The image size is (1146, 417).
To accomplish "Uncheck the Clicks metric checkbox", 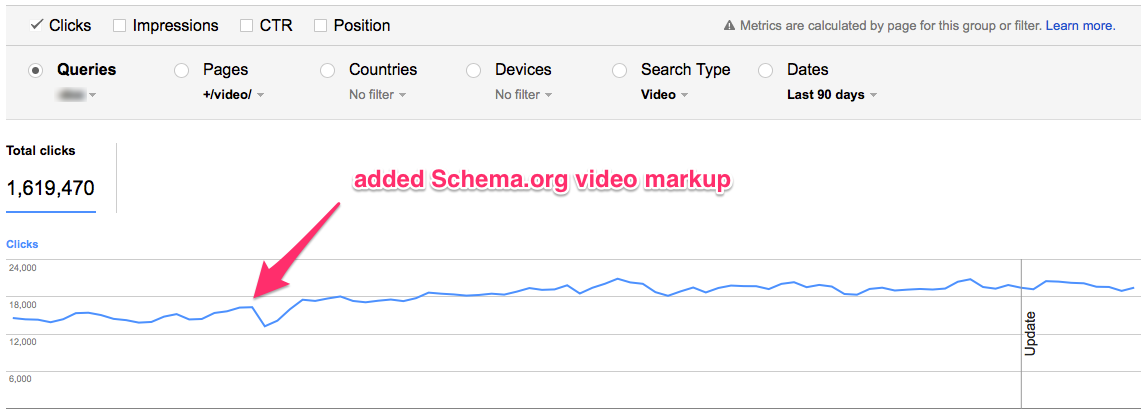I will 35,26.
